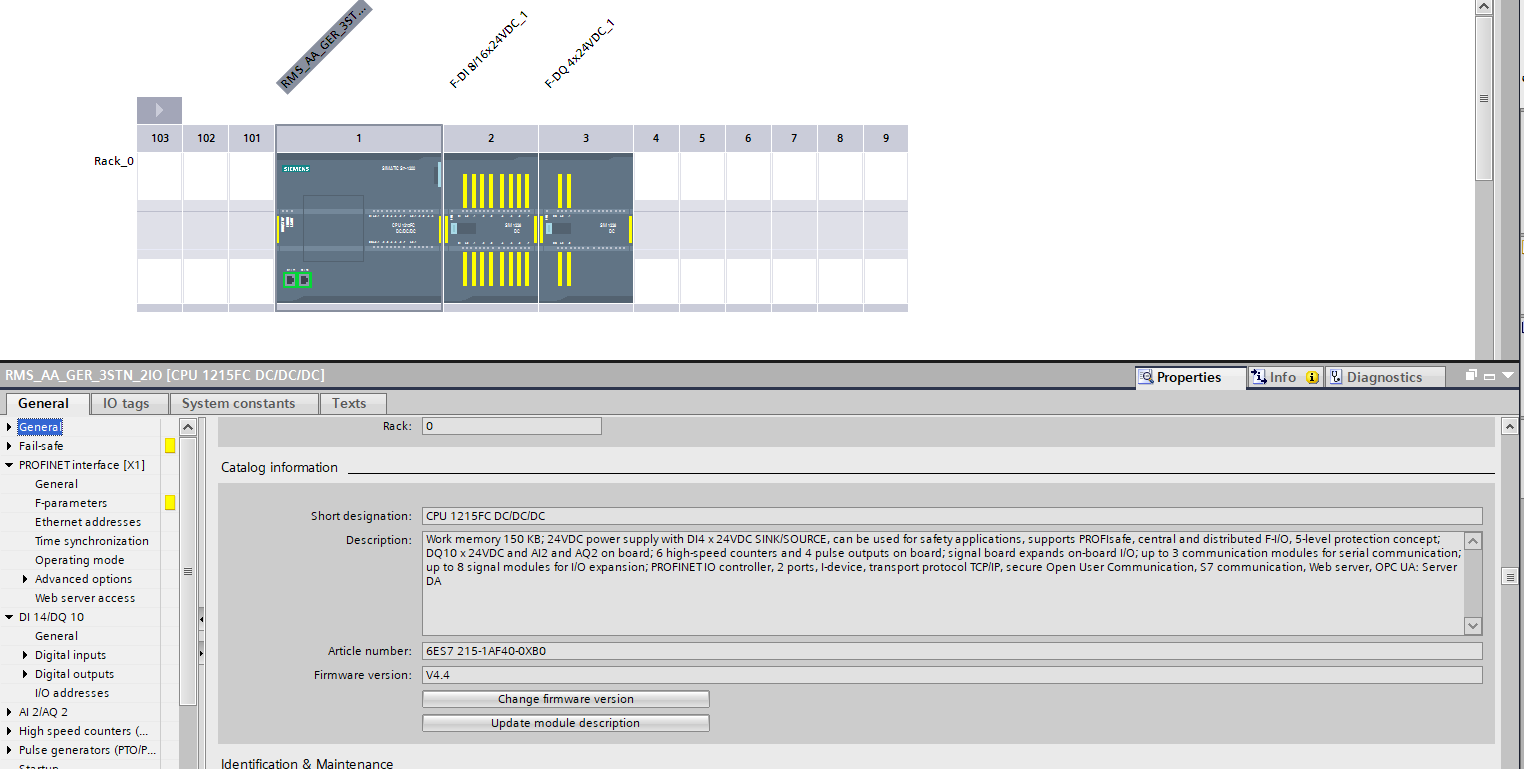
Task: Expand the Digital inputs node
Action: [x=25, y=655]
